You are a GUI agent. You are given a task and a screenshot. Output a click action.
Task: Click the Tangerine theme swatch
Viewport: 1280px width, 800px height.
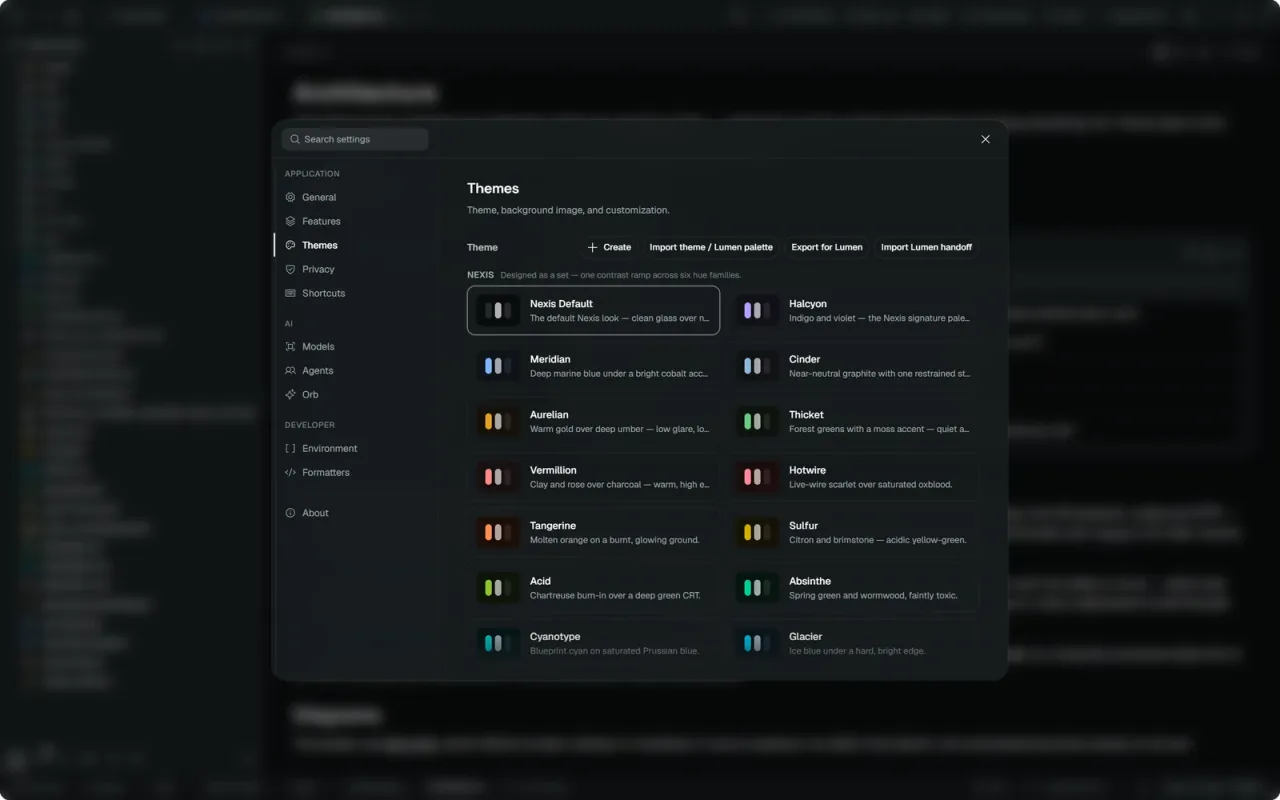coord(498,532)
